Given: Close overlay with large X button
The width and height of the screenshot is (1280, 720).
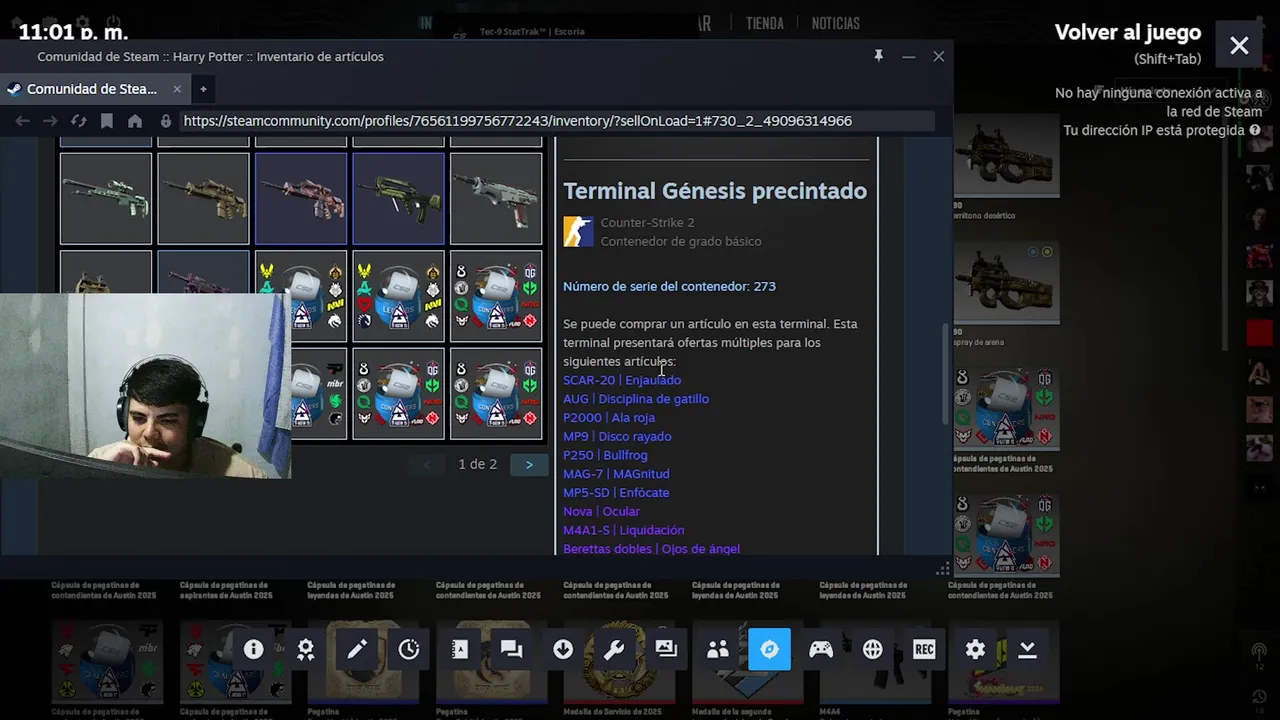Looking at the screenshot, I should 1239,45.
